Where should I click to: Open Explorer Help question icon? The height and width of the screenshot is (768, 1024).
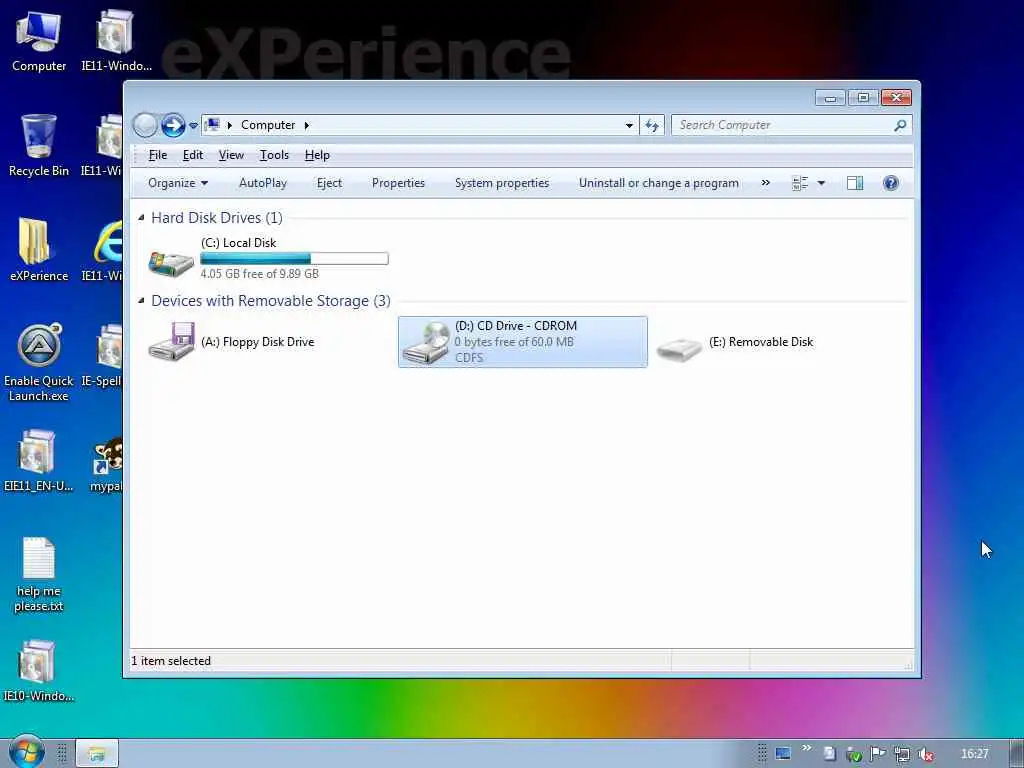pyautogui.click(x=891, y=183)
